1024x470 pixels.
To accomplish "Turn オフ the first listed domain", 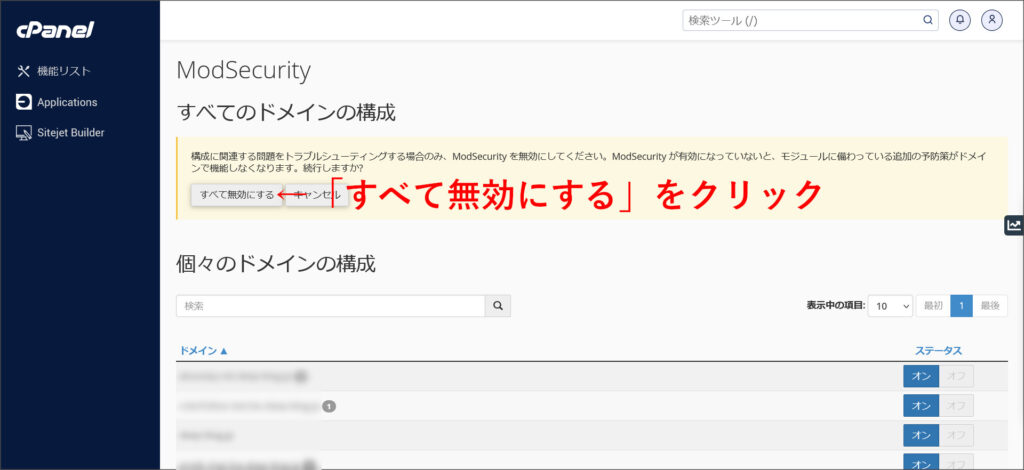I will click(x=956, y=377).
